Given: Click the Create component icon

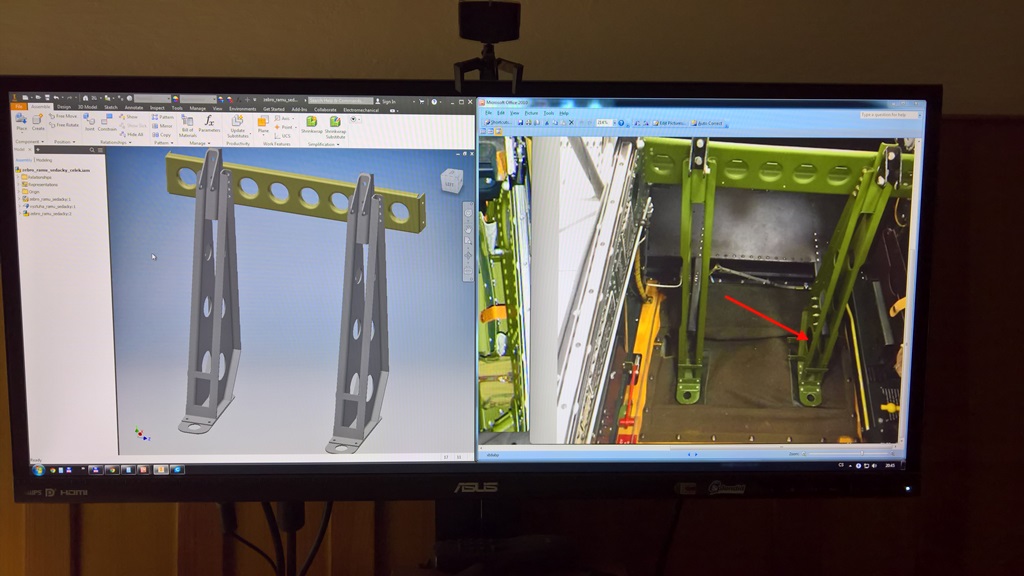Looking at the screenshot, I should click(x=38, y=122).
